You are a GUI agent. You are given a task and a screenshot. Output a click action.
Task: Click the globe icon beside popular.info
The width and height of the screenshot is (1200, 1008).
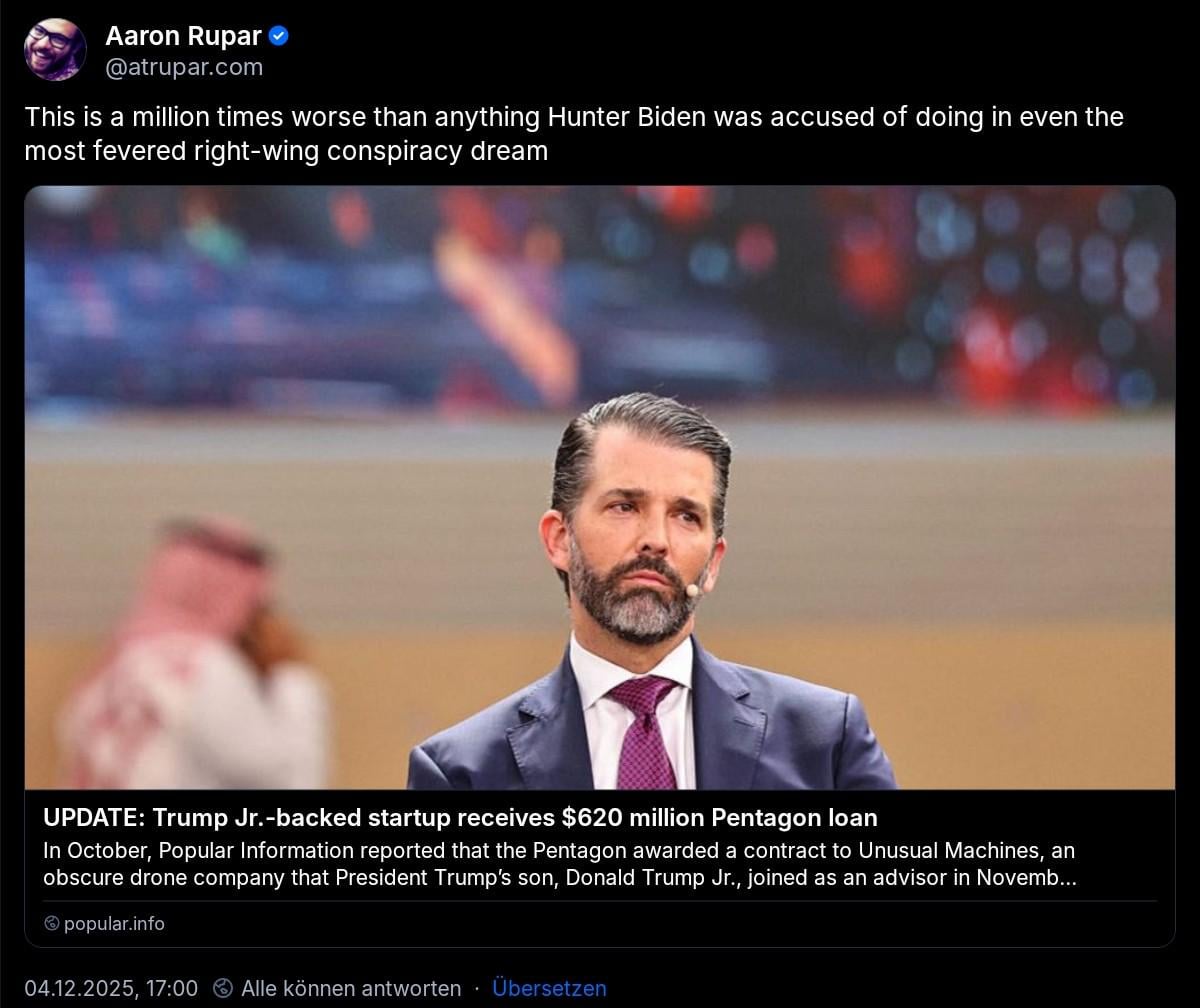(x=52, y=924)
